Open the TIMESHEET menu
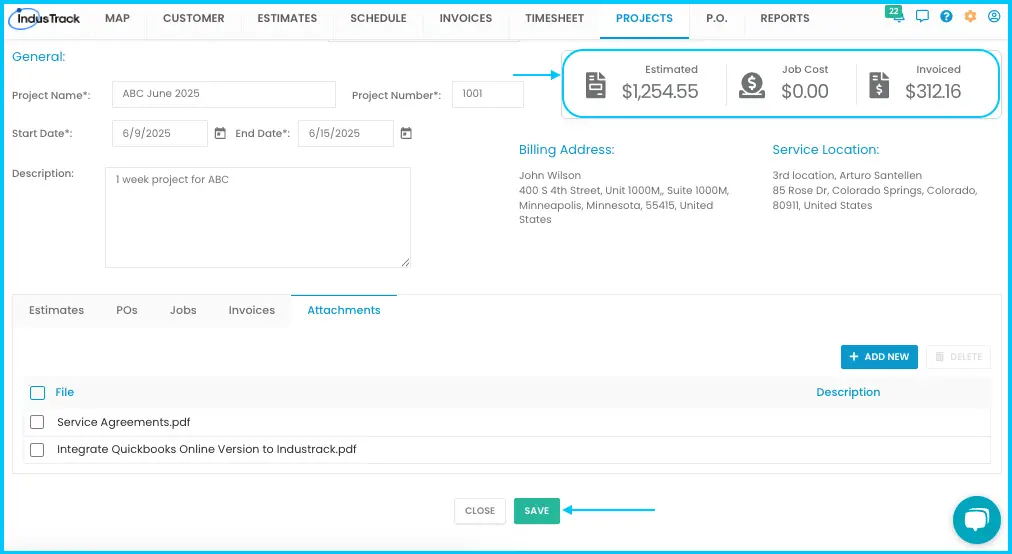The width and height of the screenshot is (1012, 554). (x=554, y=18)
